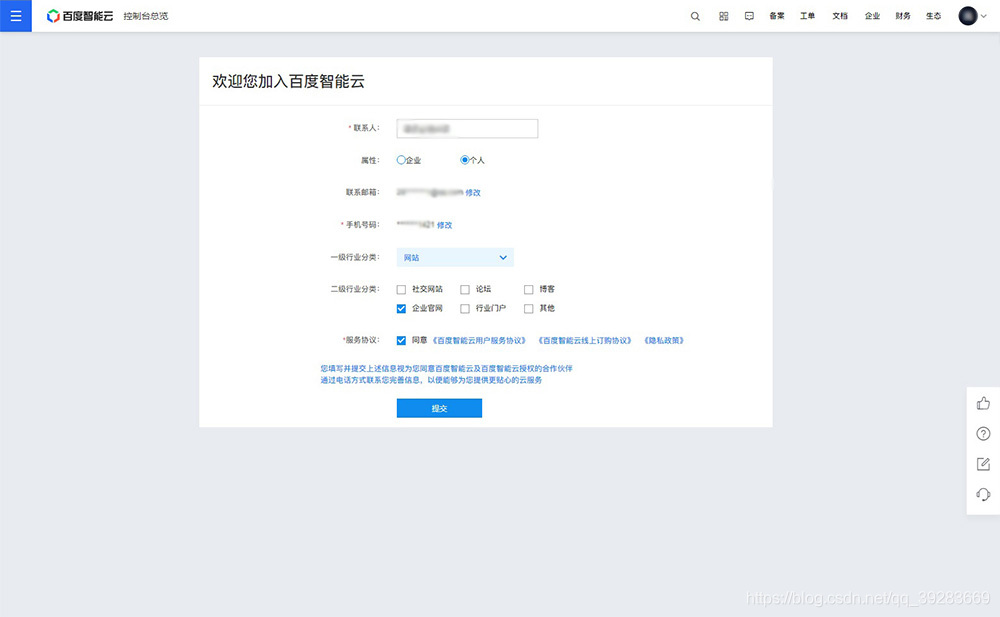The image size is (1000, 617).
Task: Open the message notification icon
Action: pyautogui.click(x=749, y=17)
